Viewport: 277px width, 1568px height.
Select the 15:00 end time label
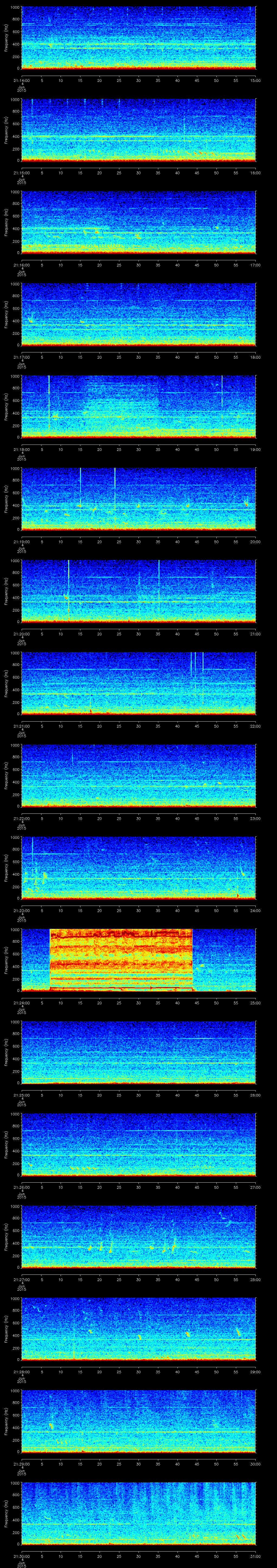pyautogui.click(x=255, y=80)
